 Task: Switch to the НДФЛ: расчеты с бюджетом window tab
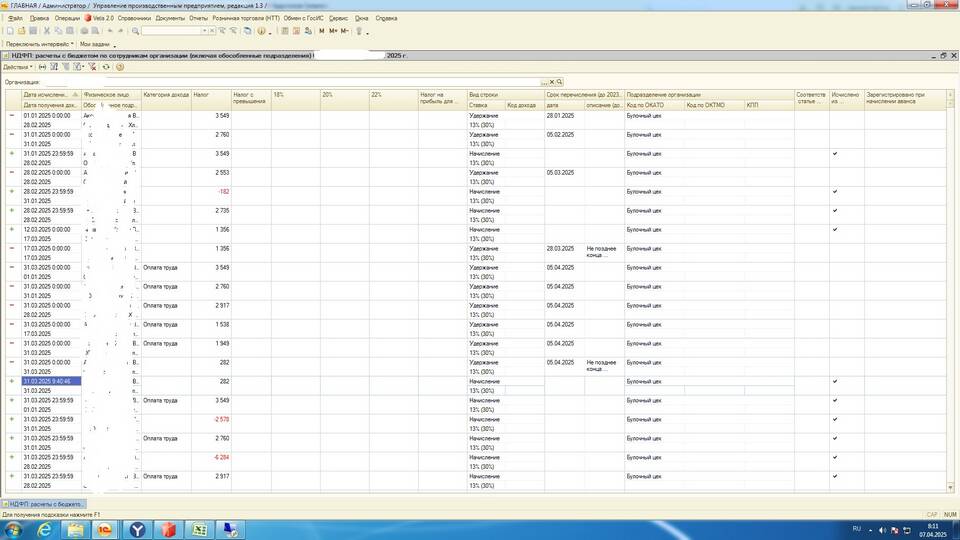tap(43, 504)
